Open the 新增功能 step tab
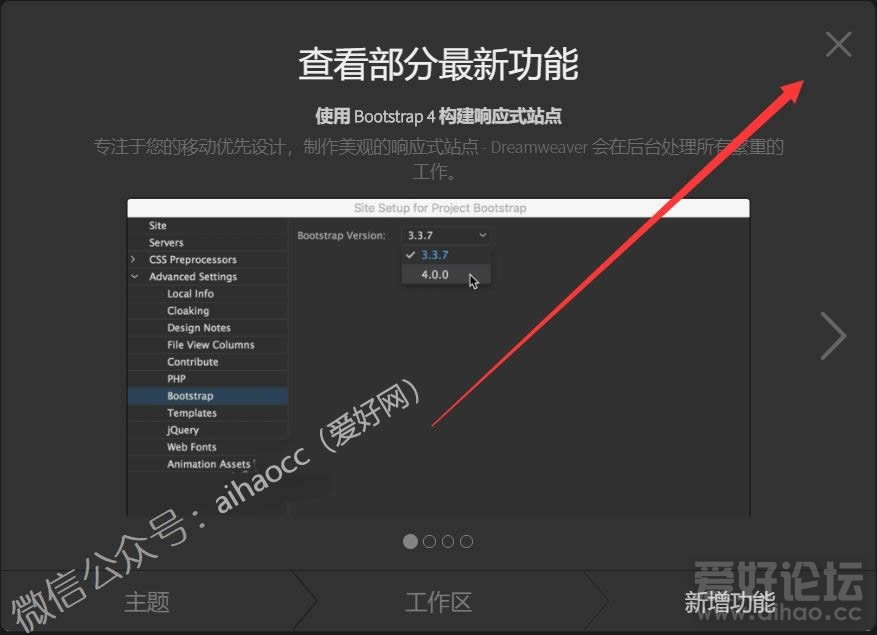Viewport: 877px width, 635px height. coord(729,602)
